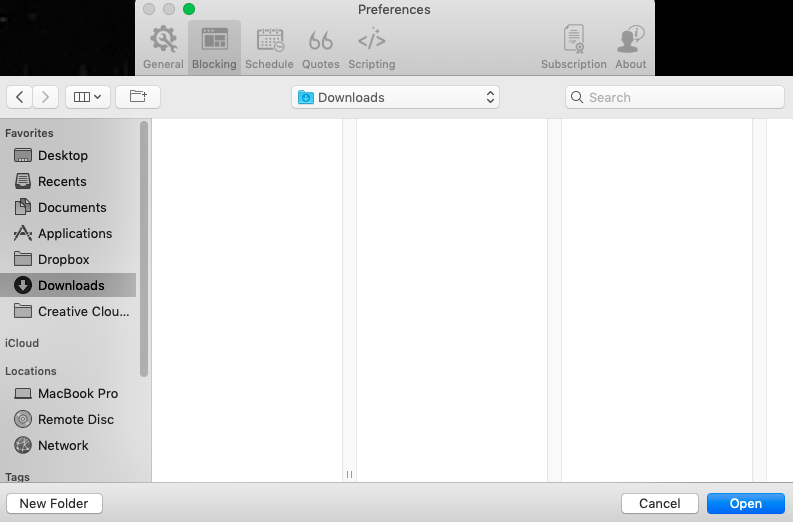Image resolution: width=793 pixels, height=522 pixels.
Task: Select Recents in the sidebar
Action: click(68, 181)
